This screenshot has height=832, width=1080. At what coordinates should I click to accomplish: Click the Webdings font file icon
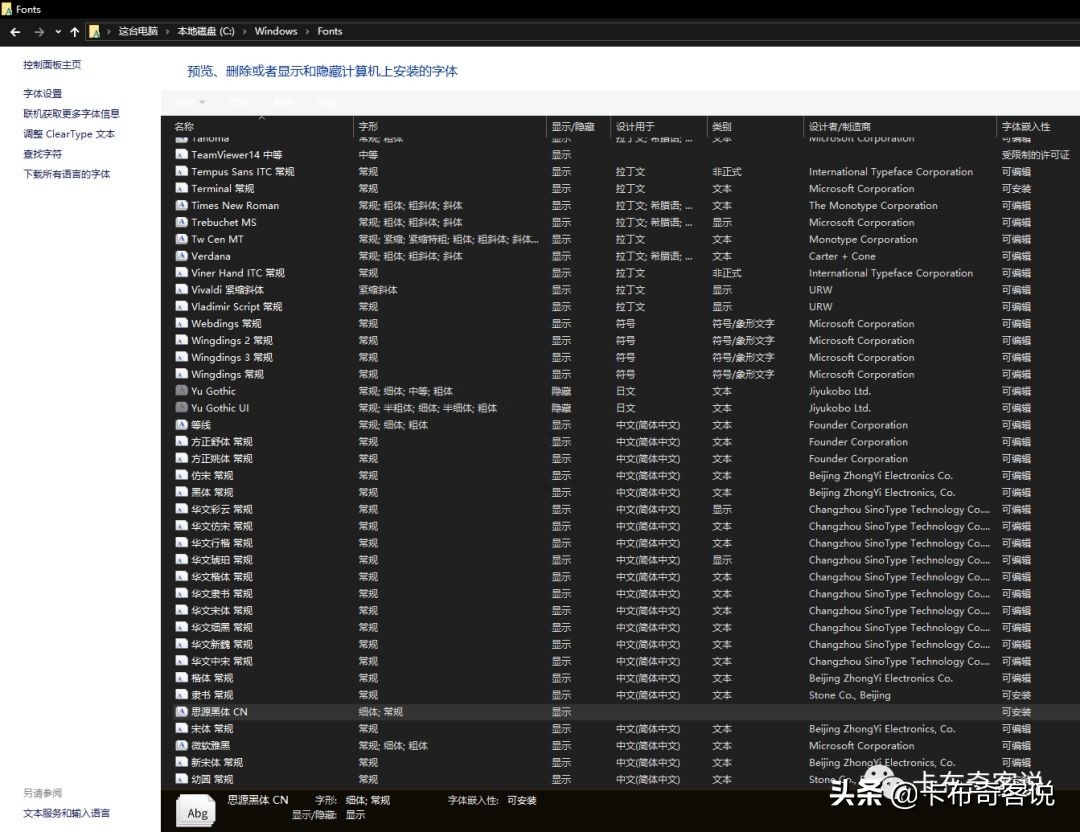point(182,323)
